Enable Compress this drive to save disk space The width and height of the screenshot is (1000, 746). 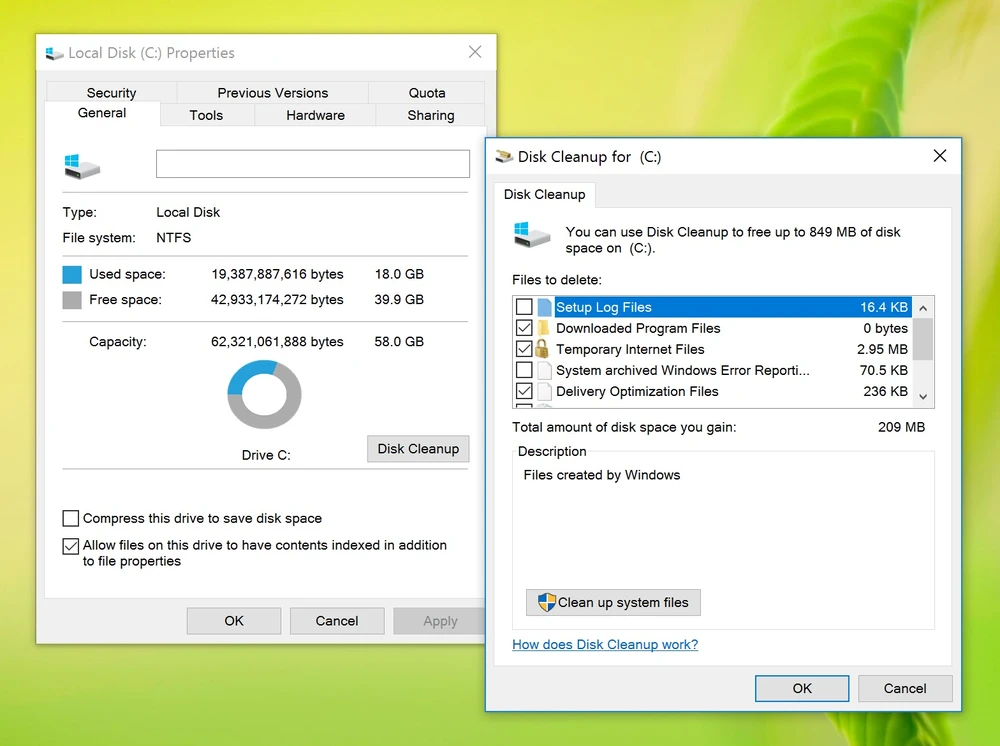coord(71,518)
